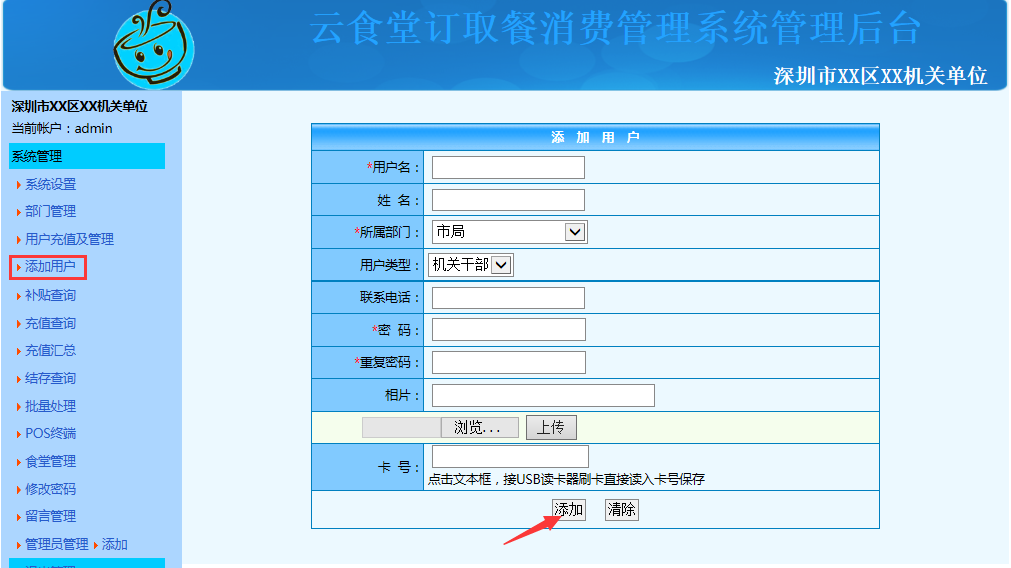Select 添加用户 in the left menu
This screenshot has height=568, width=1011.
click(x=50, y=267)
